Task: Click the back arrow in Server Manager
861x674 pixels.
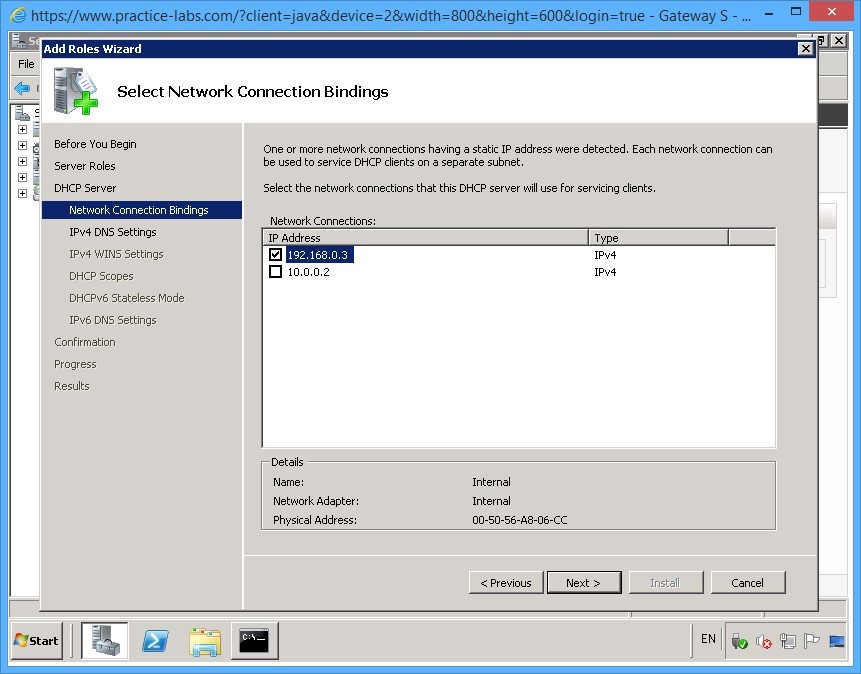Action: pyautogui.click(x=23, y=86)
